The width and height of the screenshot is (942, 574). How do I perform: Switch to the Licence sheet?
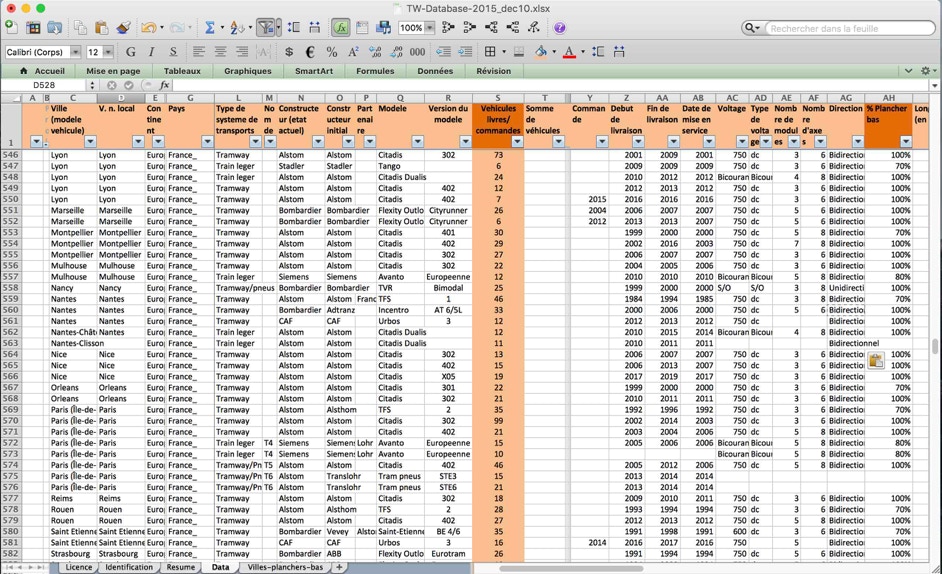[79, 567]
